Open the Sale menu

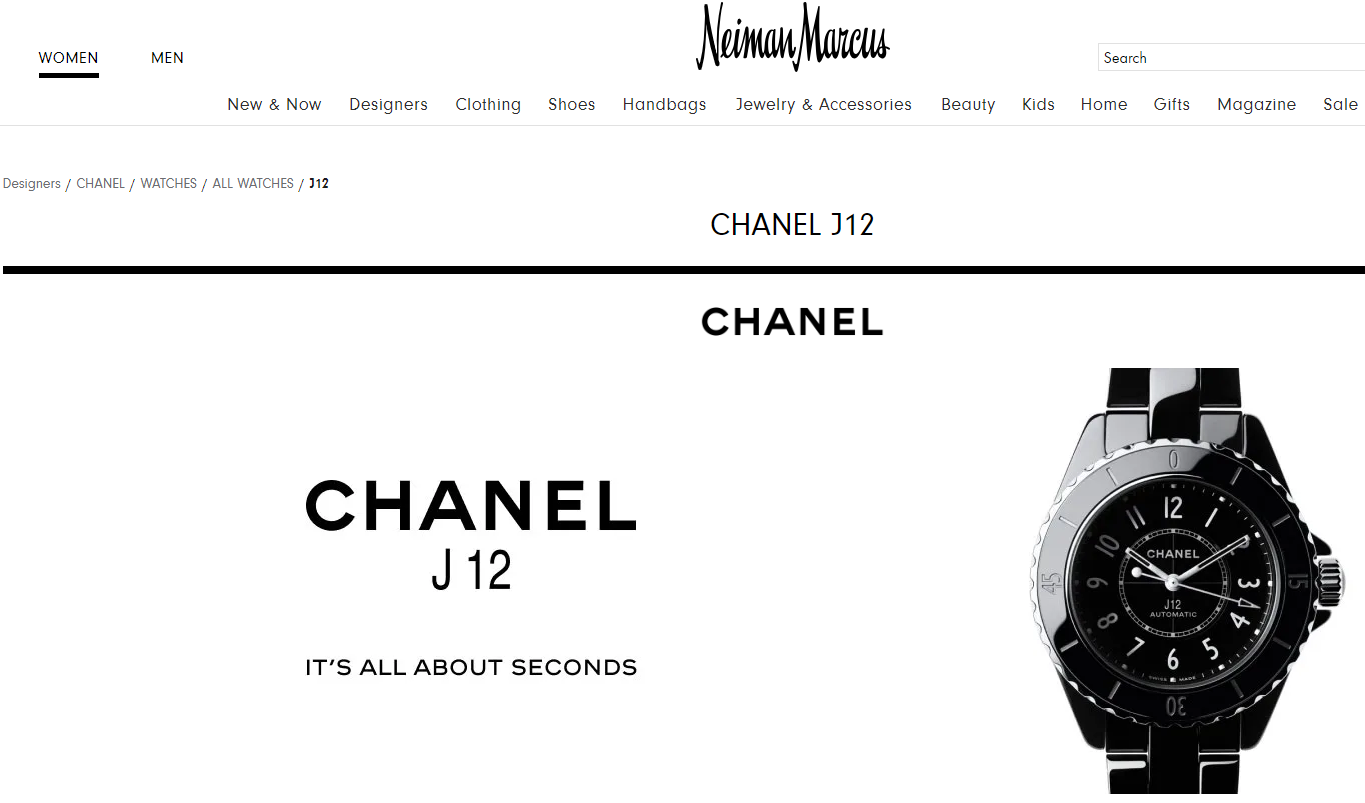point(1340,104)
